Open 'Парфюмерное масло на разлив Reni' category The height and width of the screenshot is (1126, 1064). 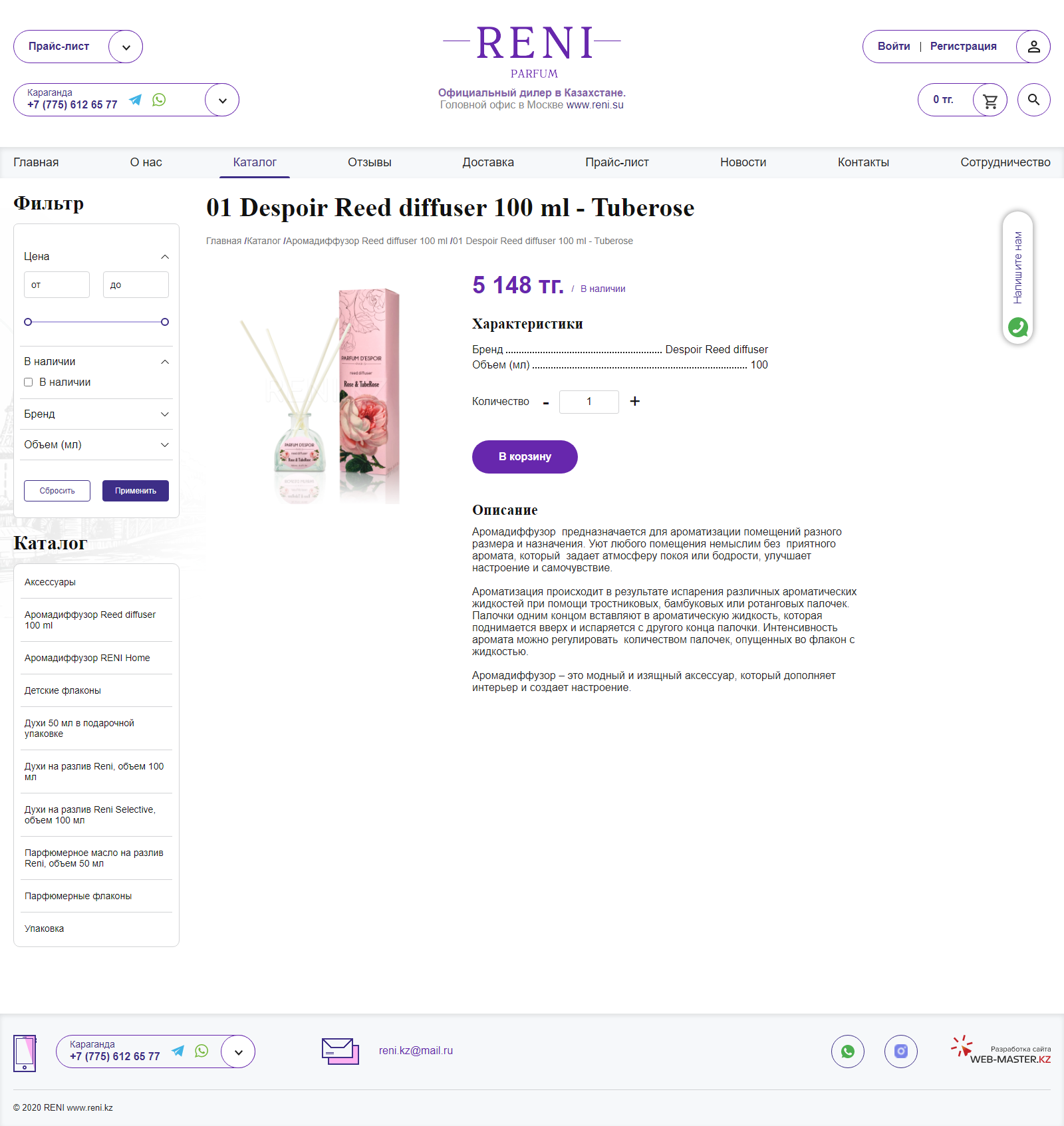(x=94, y=858)
